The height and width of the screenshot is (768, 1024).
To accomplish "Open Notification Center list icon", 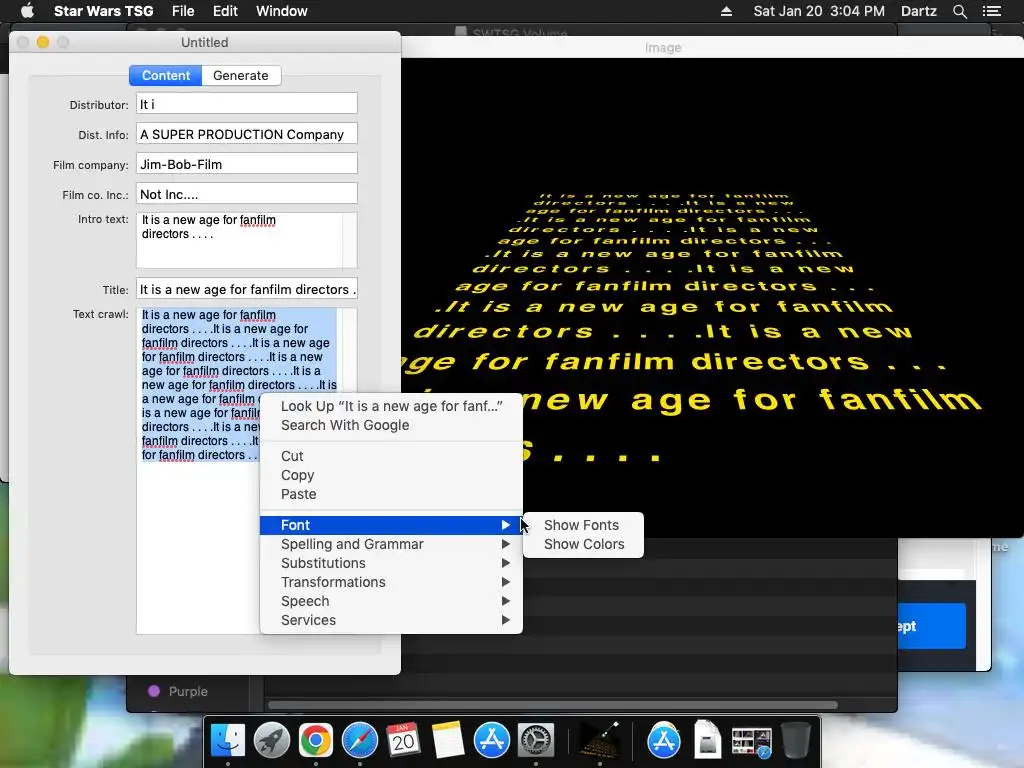I will (x=992, y=11).
